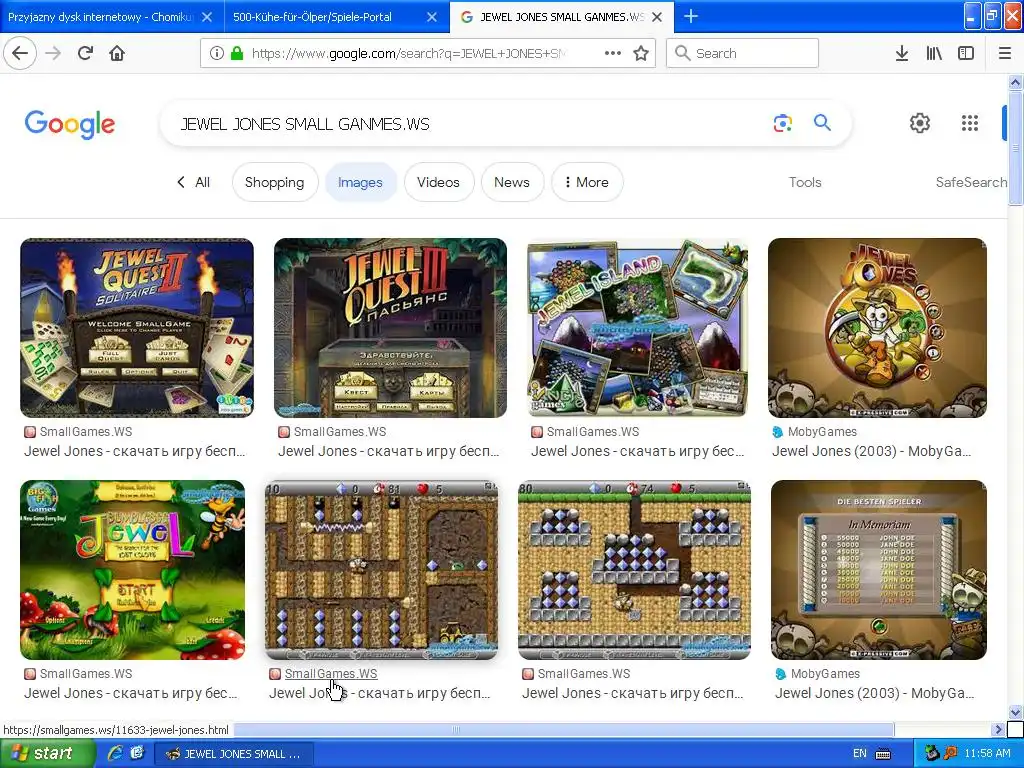The image size is (1024, 768).
Task: Toggle the sidebar view icon
Action: [966, 53]
